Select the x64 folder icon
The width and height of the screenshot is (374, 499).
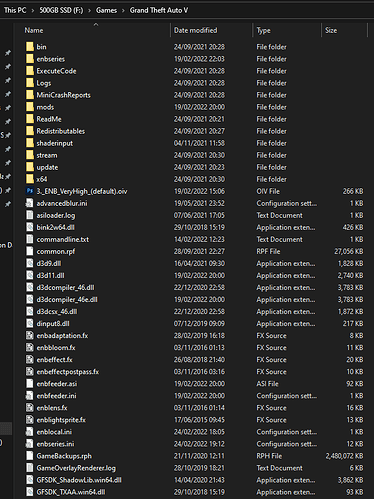30,179
